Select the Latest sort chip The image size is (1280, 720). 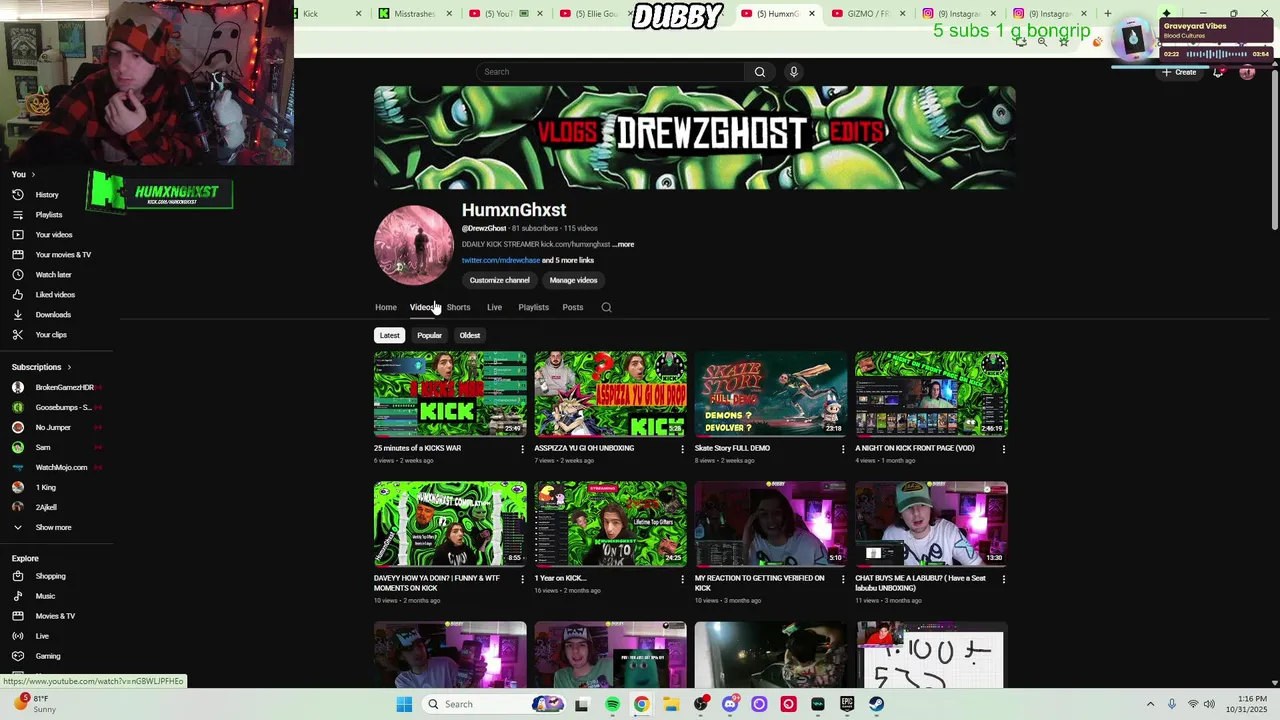point(389,335)
